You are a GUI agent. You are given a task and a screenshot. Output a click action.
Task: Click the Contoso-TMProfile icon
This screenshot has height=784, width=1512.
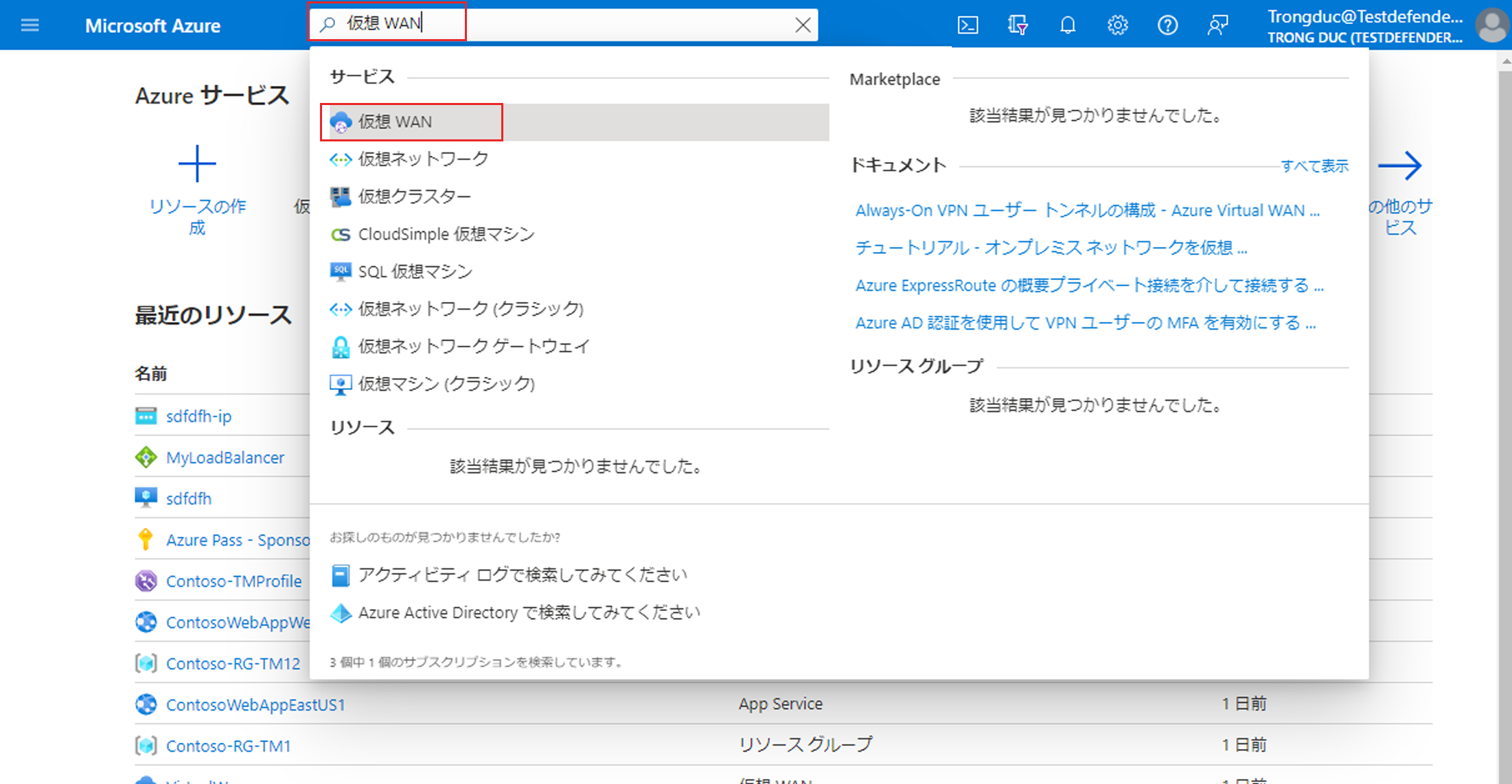[x=146, y=581]
